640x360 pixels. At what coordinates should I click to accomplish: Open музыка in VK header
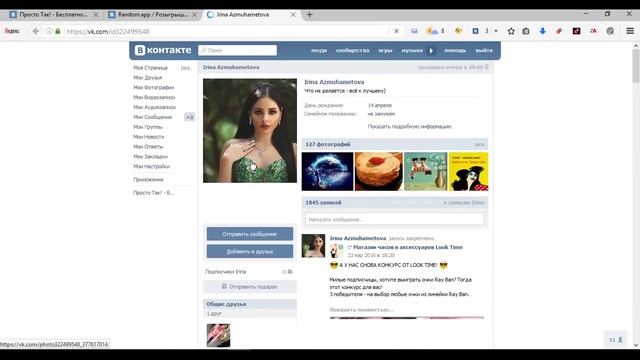pos(412,51)
